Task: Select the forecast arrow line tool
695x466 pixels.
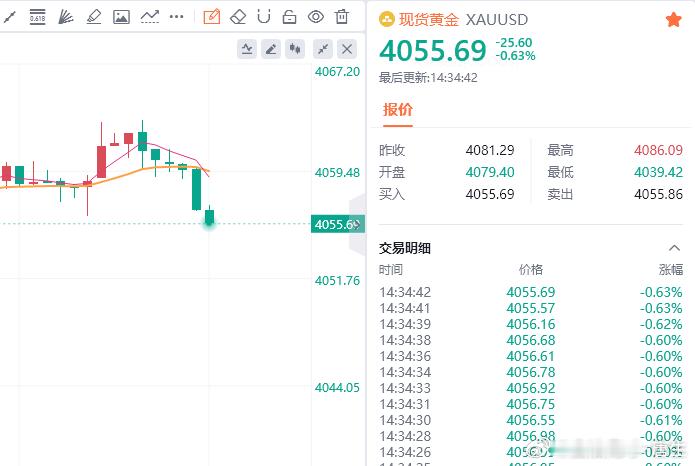Action: pos(149,17)
